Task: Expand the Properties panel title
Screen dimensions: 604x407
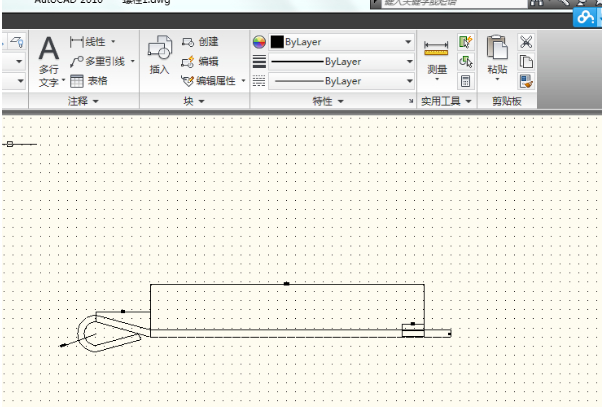Action: 327,101
